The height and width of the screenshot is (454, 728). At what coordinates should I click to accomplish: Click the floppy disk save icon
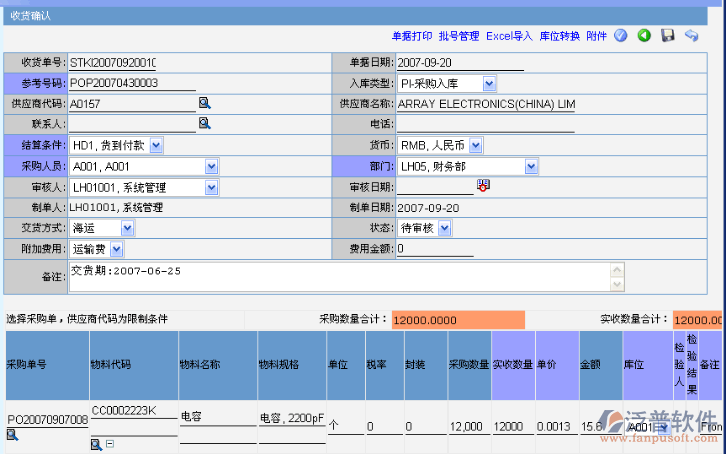(x=668, y=36)
